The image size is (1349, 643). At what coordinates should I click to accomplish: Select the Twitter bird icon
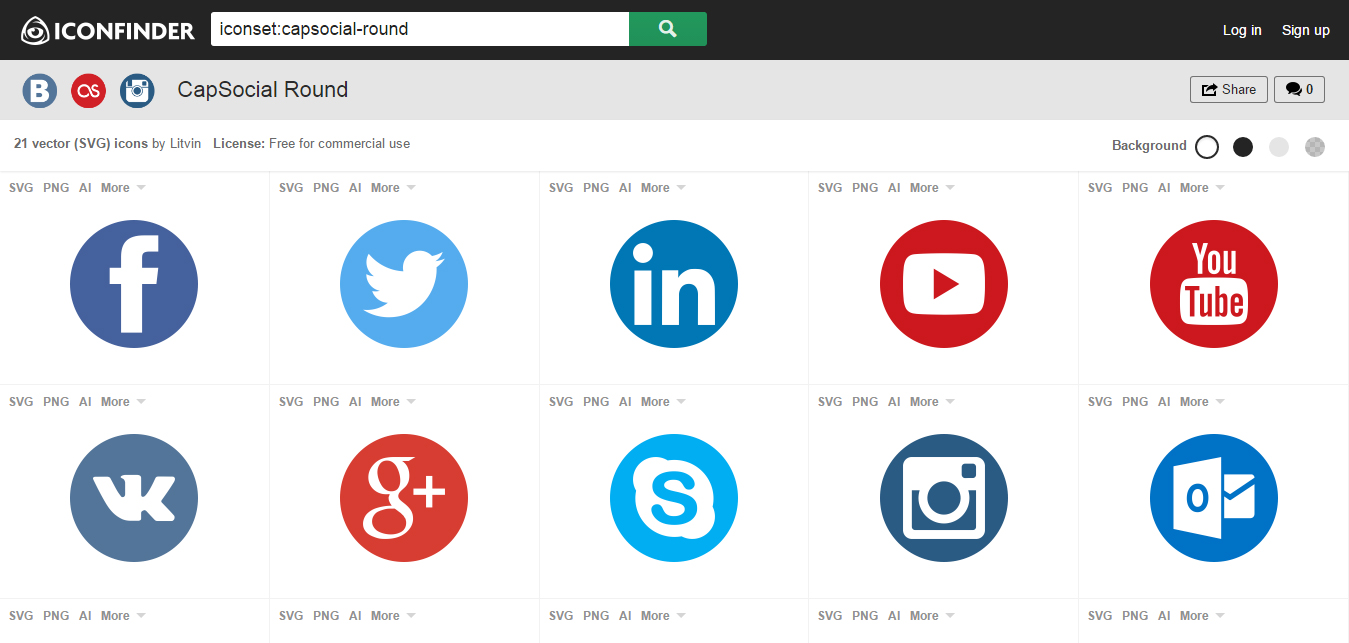pyautogui.click(x=404, y=284)
